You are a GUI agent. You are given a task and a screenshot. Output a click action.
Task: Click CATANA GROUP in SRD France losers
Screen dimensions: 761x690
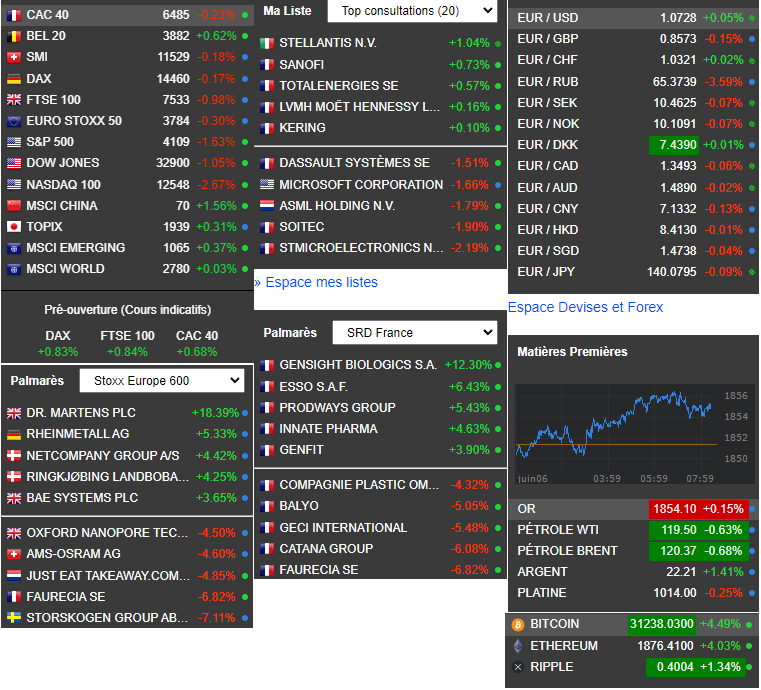click(x=326, y=549)
